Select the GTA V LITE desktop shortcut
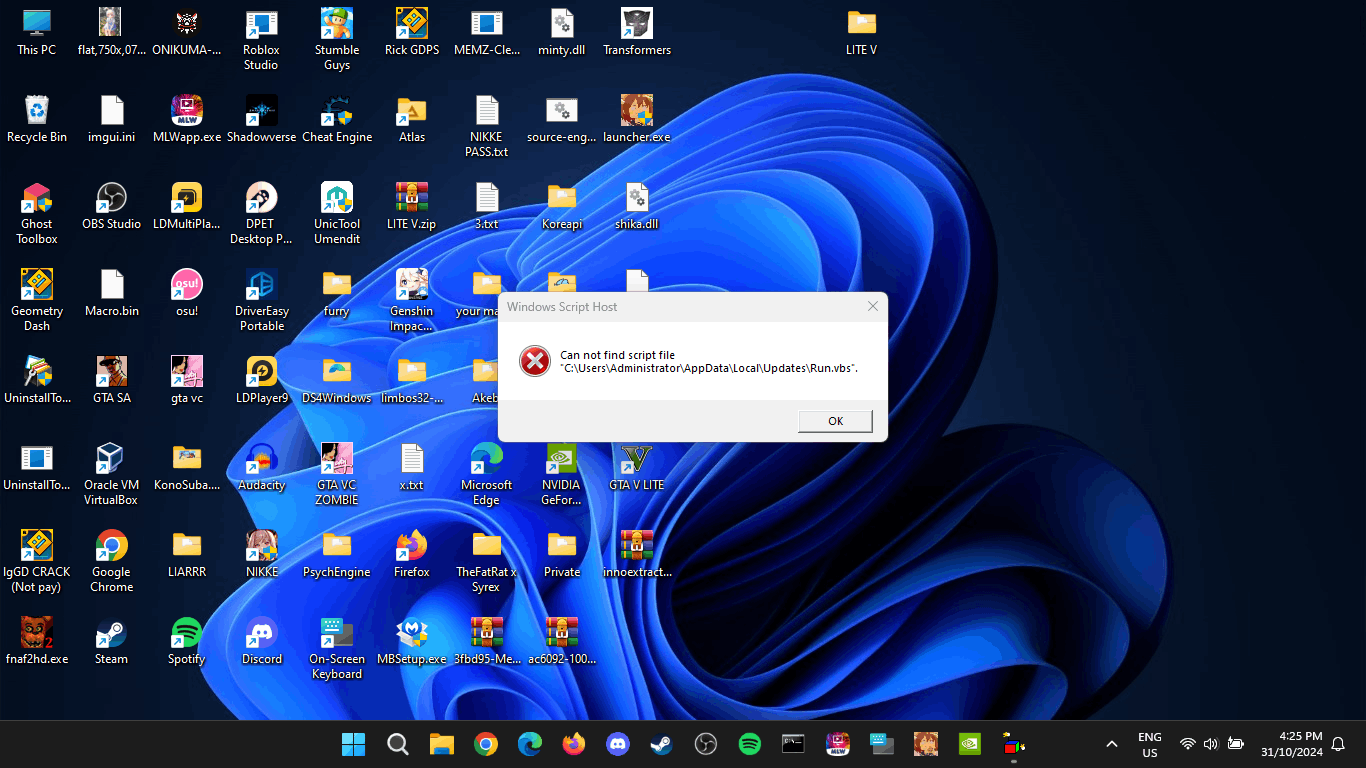 click(637, 468)
